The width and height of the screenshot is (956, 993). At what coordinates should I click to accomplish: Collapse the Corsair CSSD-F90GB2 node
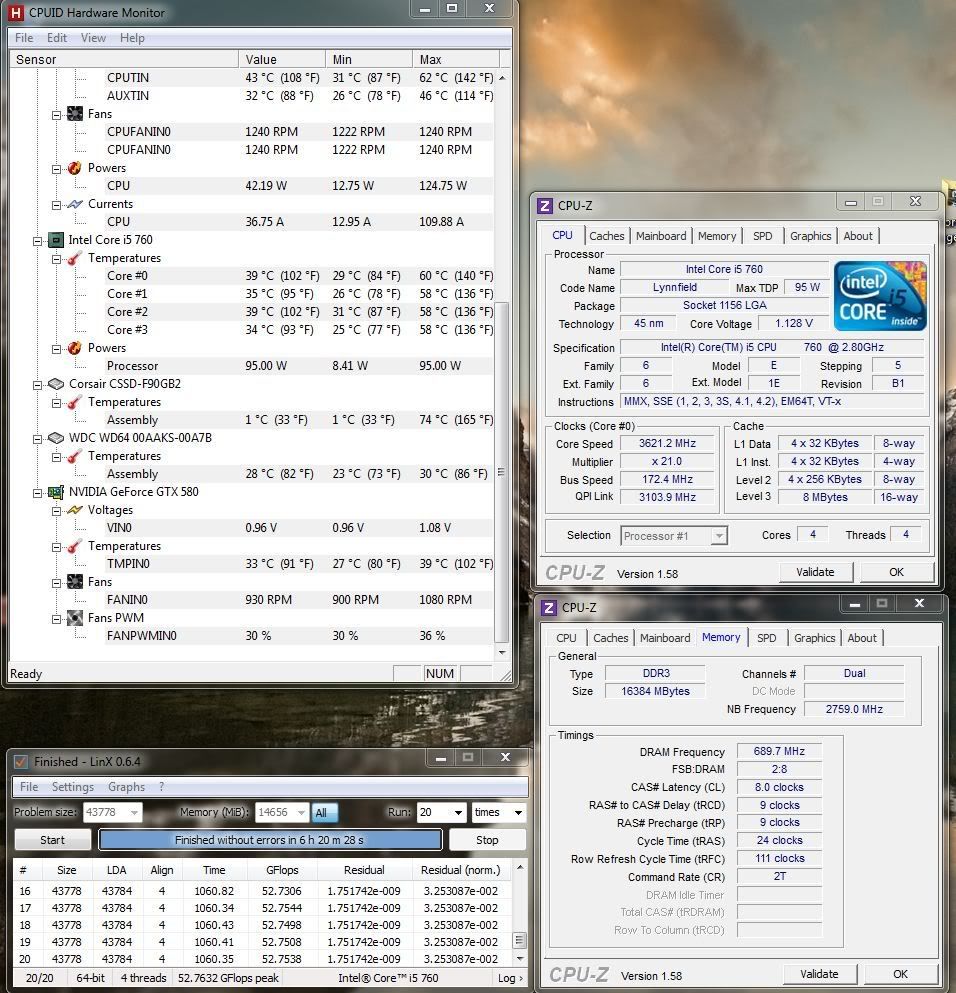37,384
